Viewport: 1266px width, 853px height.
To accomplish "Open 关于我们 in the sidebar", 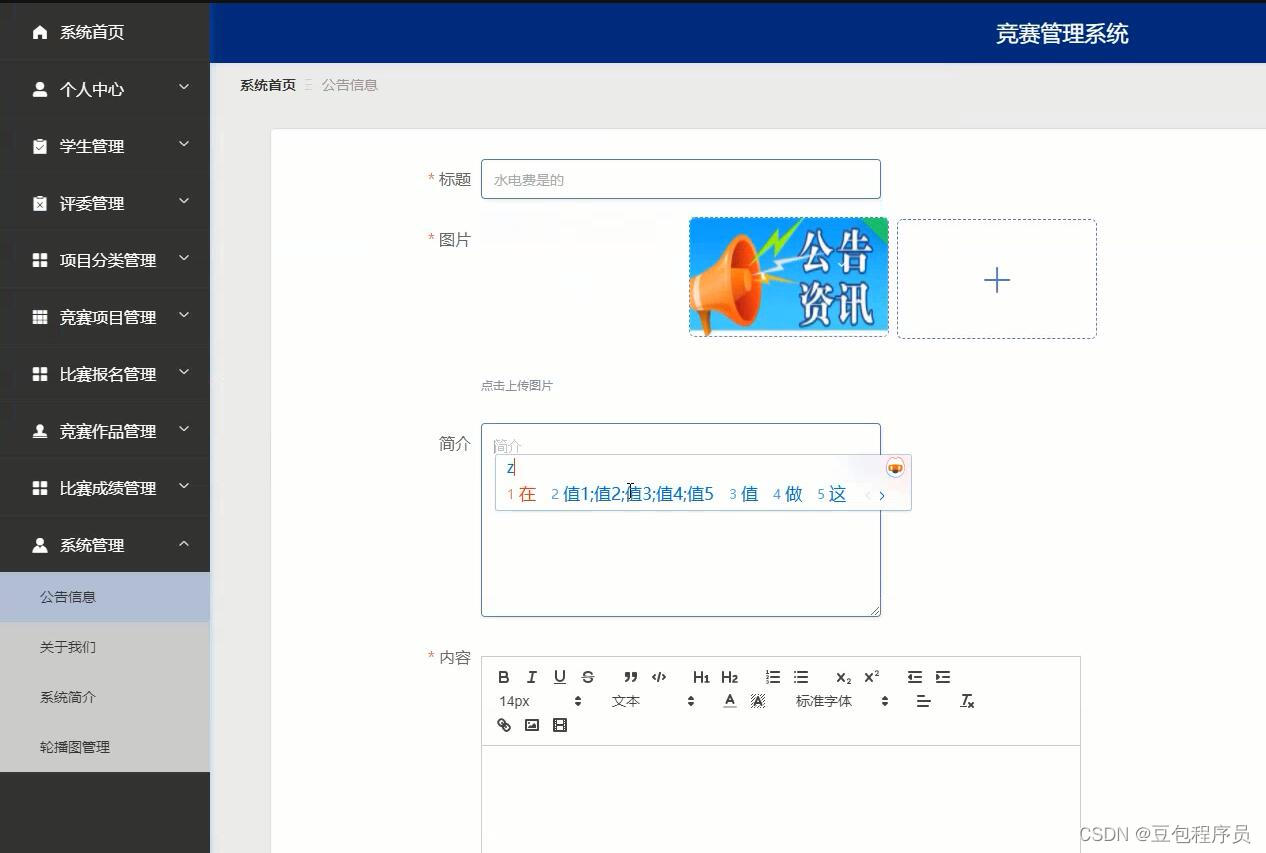I will coord(67,647).
